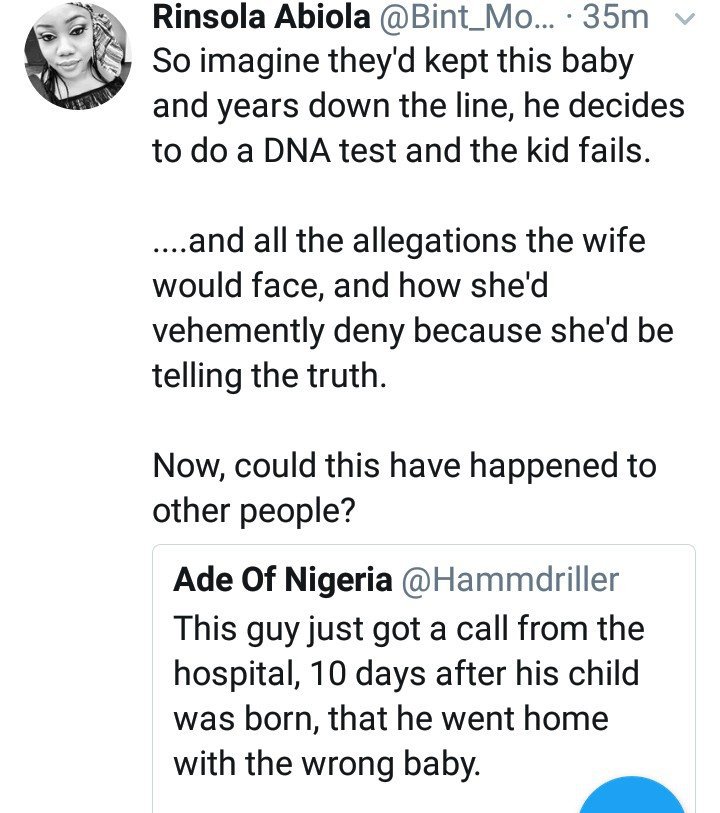The image size is (720, 813).
Task: Open the @Hammdriller handle
Action: point(510,580)
